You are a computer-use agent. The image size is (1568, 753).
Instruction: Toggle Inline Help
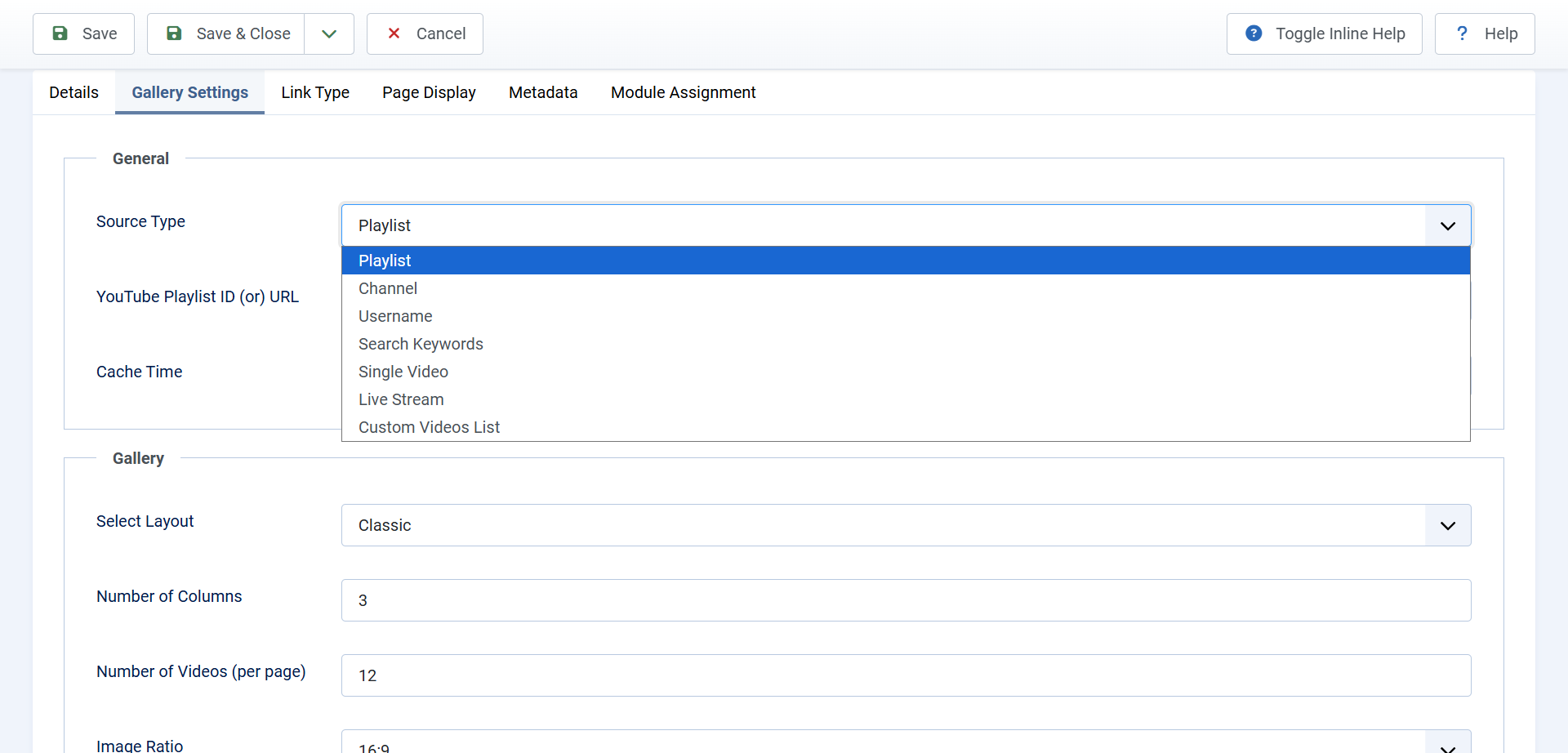1324,33
